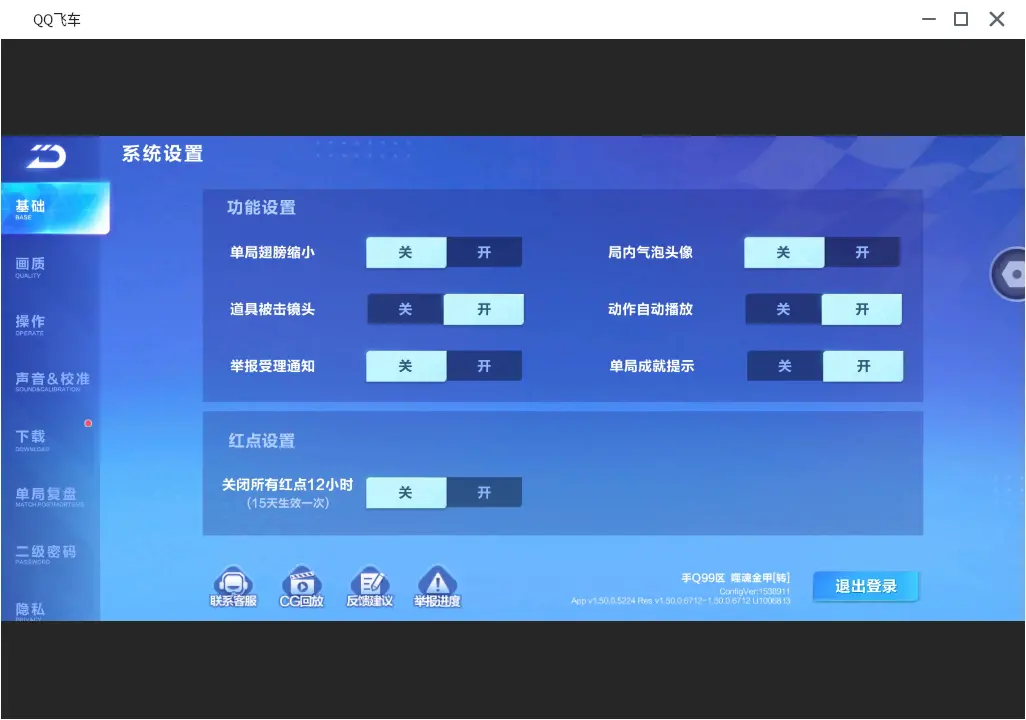The image size is (1026, 720).
Task: Close the QQ飞车 window
Action: coord(997,19)
